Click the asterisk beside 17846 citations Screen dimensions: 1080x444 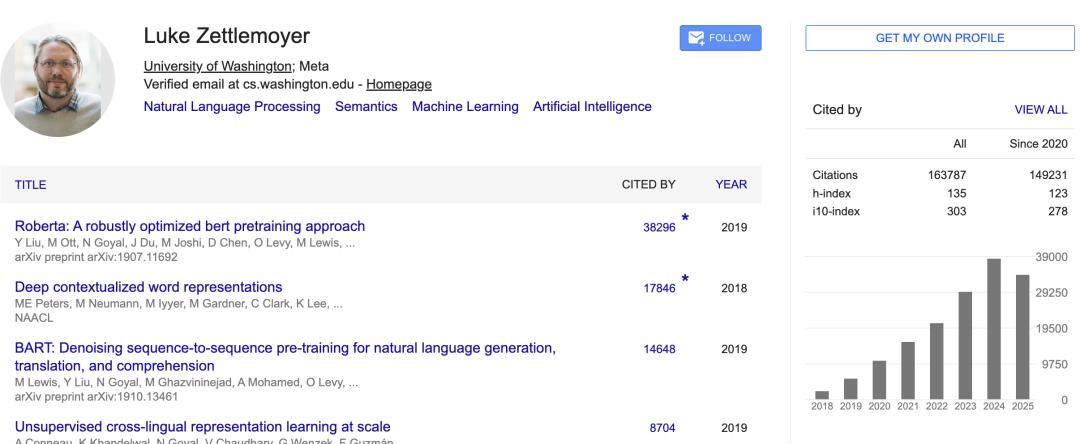685,280
